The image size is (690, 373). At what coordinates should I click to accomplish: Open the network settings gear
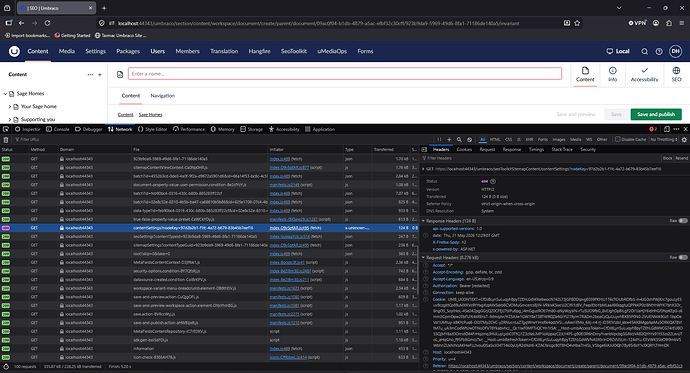point(684,139)
